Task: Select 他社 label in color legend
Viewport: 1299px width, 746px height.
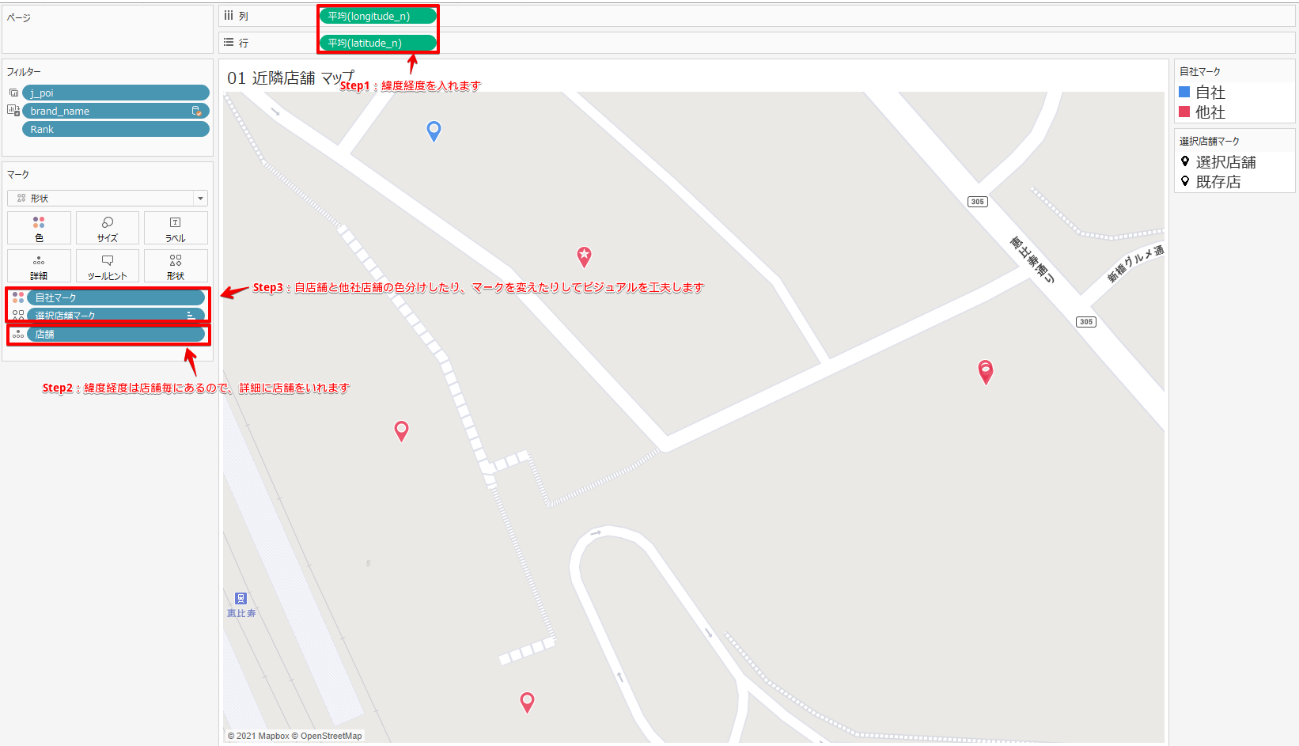Action: point(1211,112)
